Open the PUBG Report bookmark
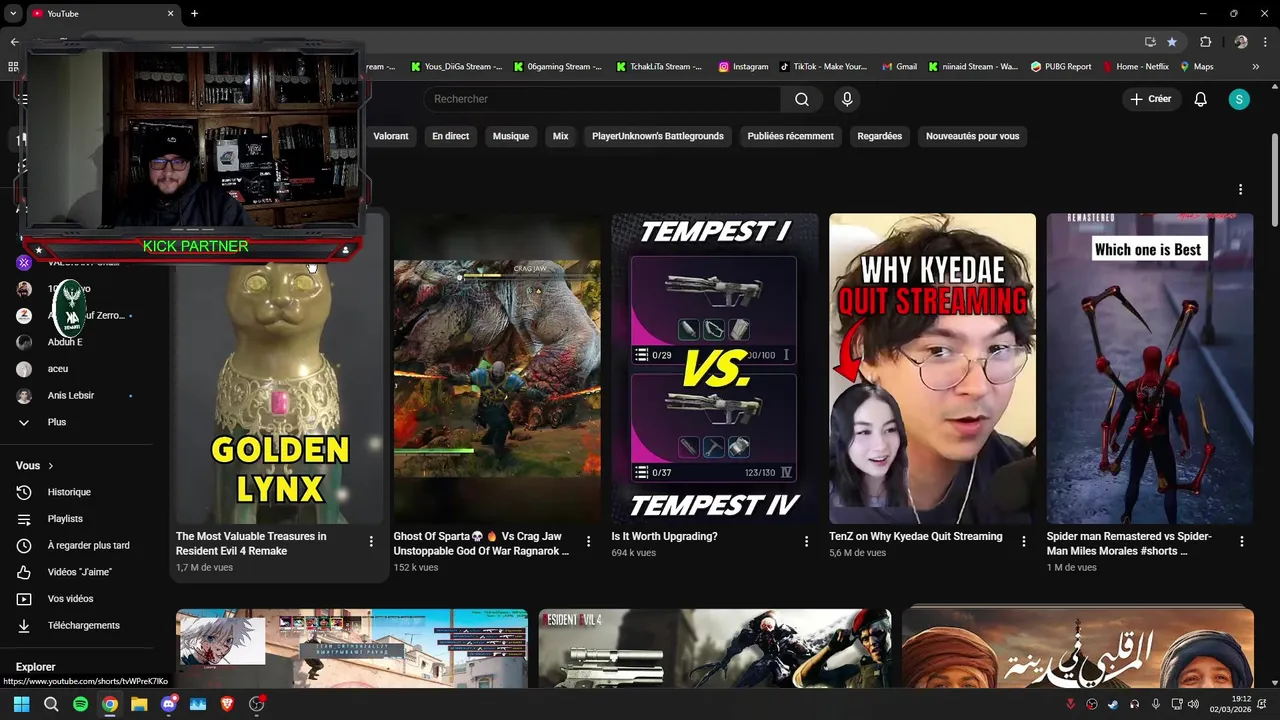Image resolution: width=1280 pixels, height=720 pixels. coord(1060,67)
